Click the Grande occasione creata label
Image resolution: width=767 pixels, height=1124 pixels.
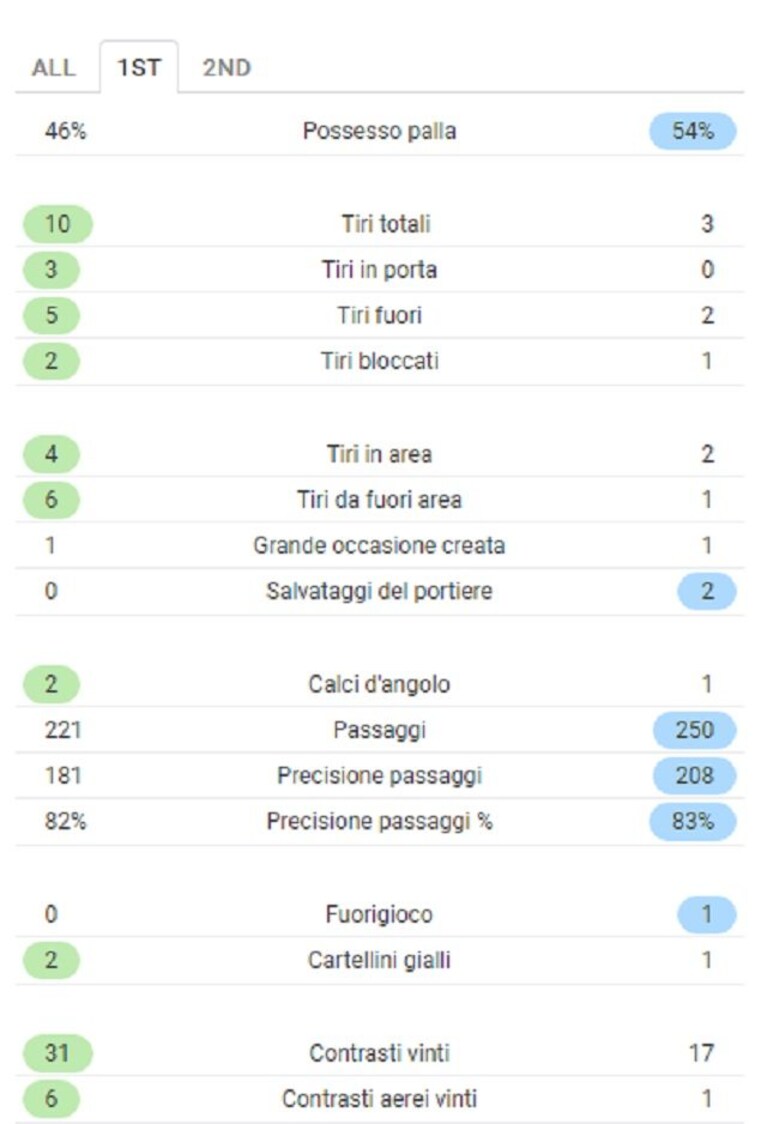pos(379,546)
